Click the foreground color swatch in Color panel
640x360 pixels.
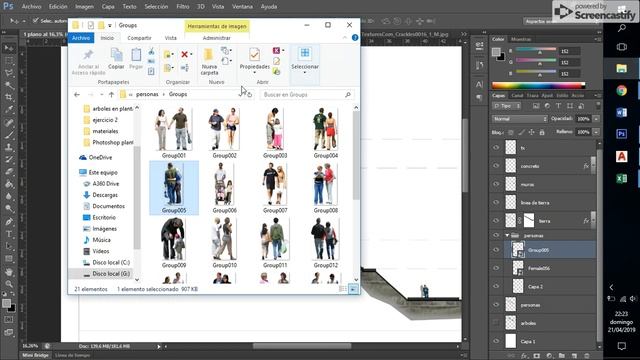496,52
